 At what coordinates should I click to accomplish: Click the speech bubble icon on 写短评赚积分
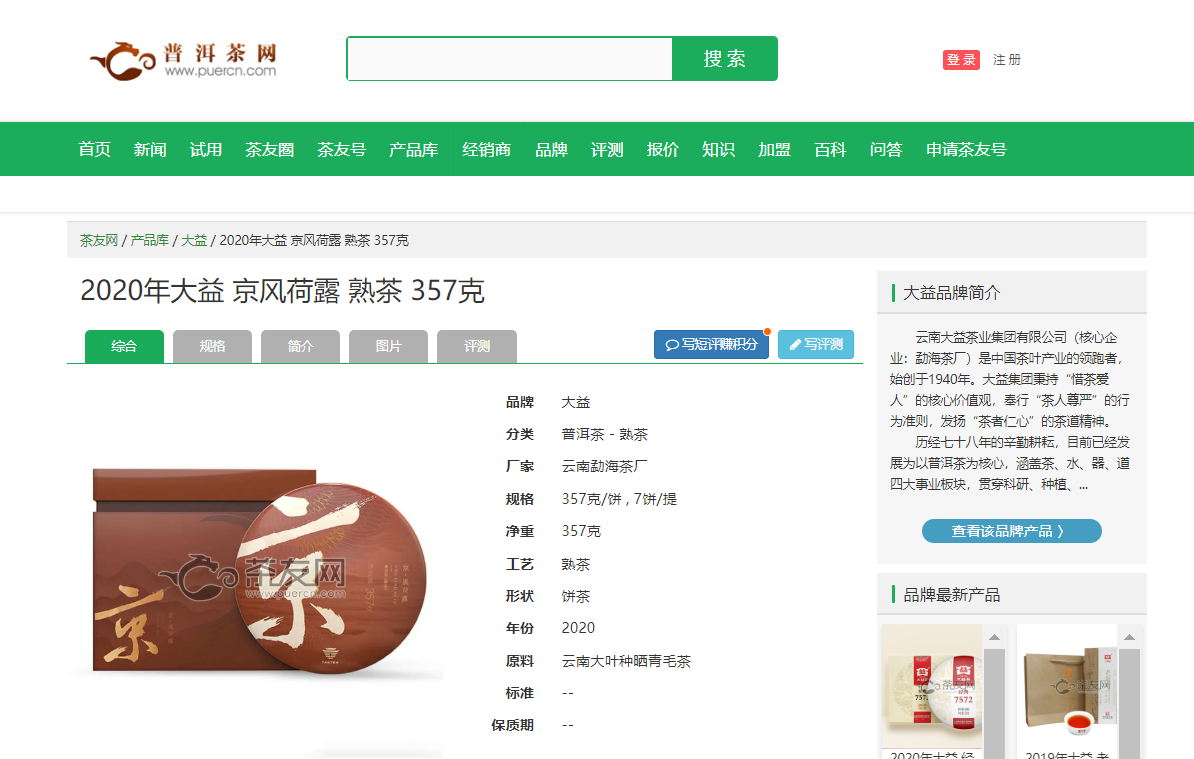(x=672, y=345)
